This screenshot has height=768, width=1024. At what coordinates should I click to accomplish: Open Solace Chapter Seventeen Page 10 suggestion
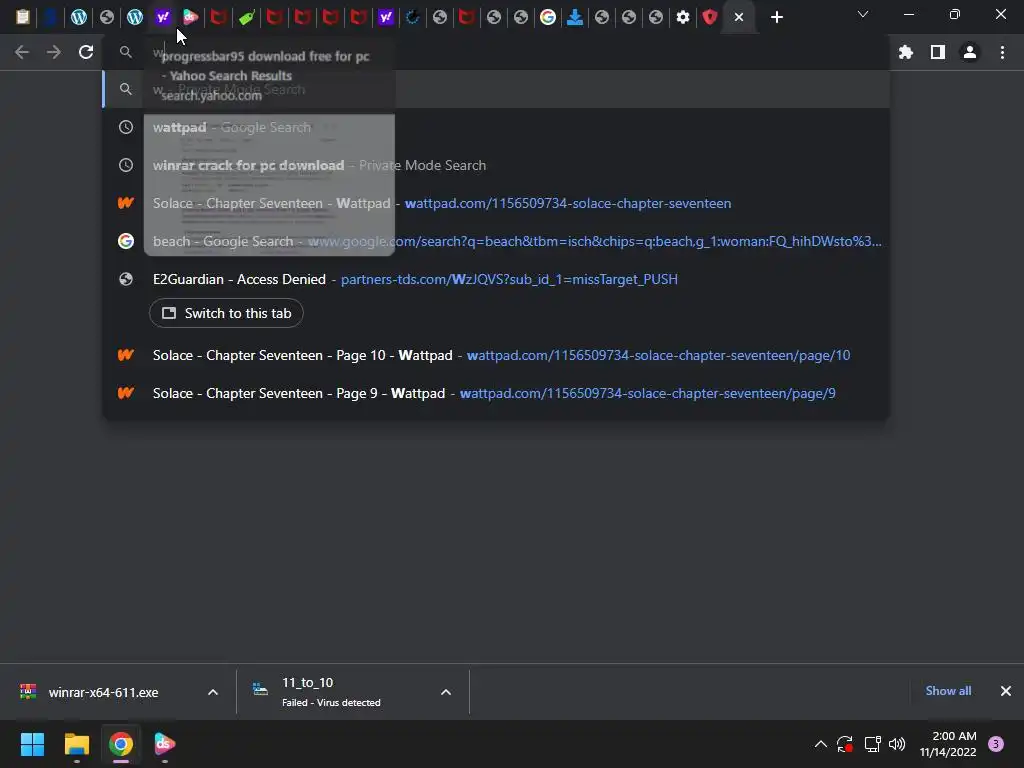click(x=496, y=355)
